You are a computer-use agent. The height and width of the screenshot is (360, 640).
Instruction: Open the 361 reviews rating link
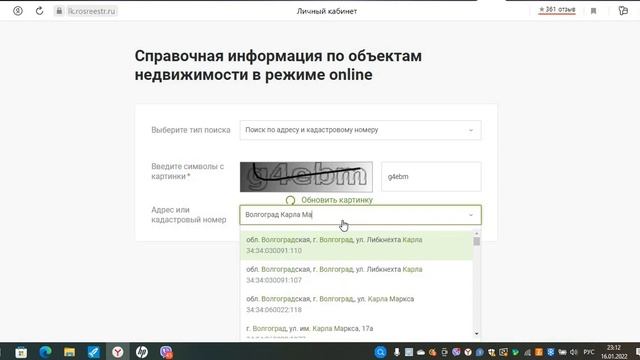coord(557,10)
